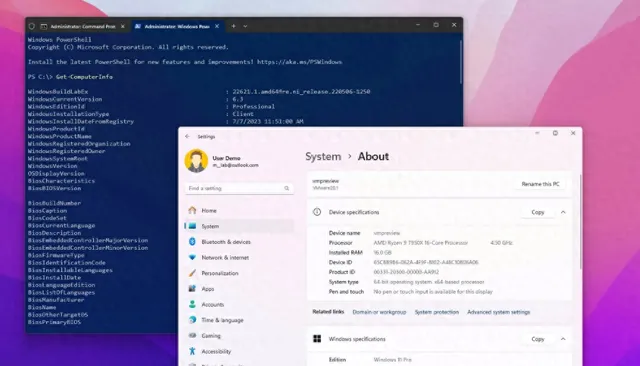Viewport: 640px width, 366px height.
Task: Open Network & internet settings icon
Action: (x=192, y=257)
